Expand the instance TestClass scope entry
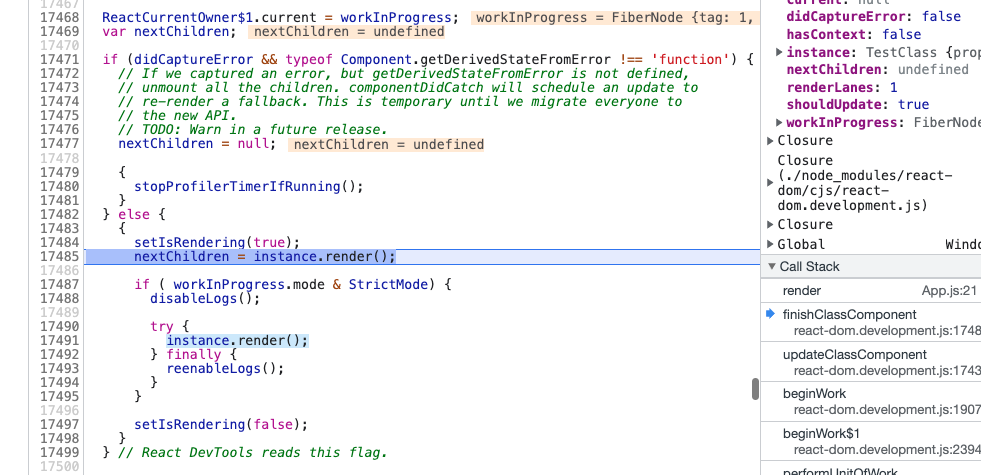Screen dimensions: 981x475 point(780,52)
